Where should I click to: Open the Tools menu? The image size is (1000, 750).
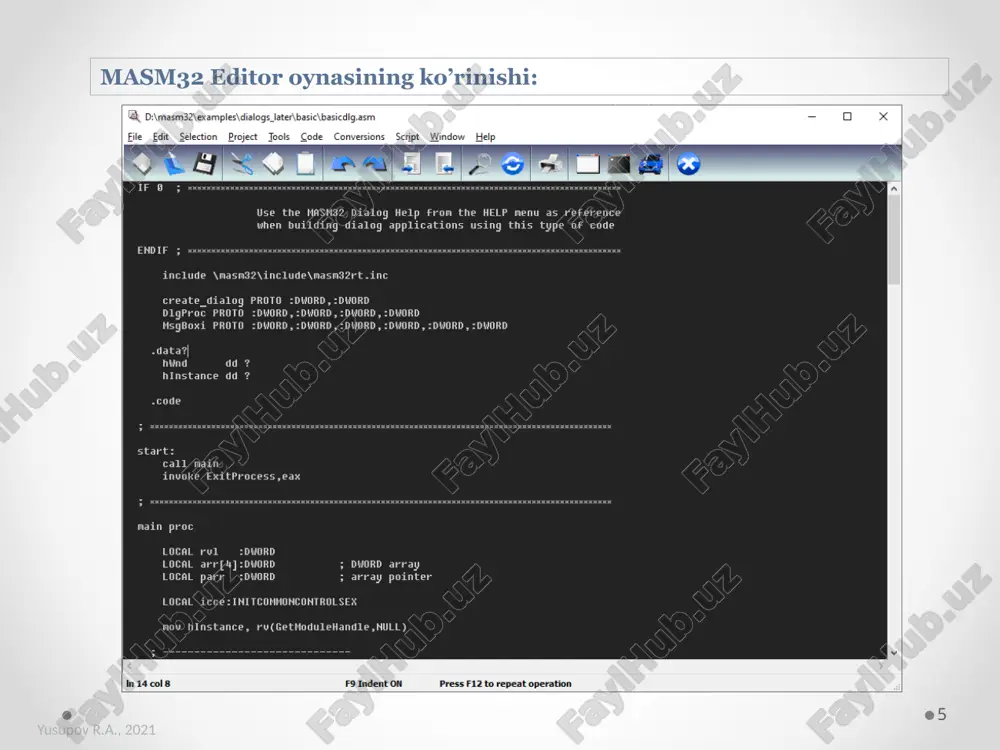tap(279, 136)
